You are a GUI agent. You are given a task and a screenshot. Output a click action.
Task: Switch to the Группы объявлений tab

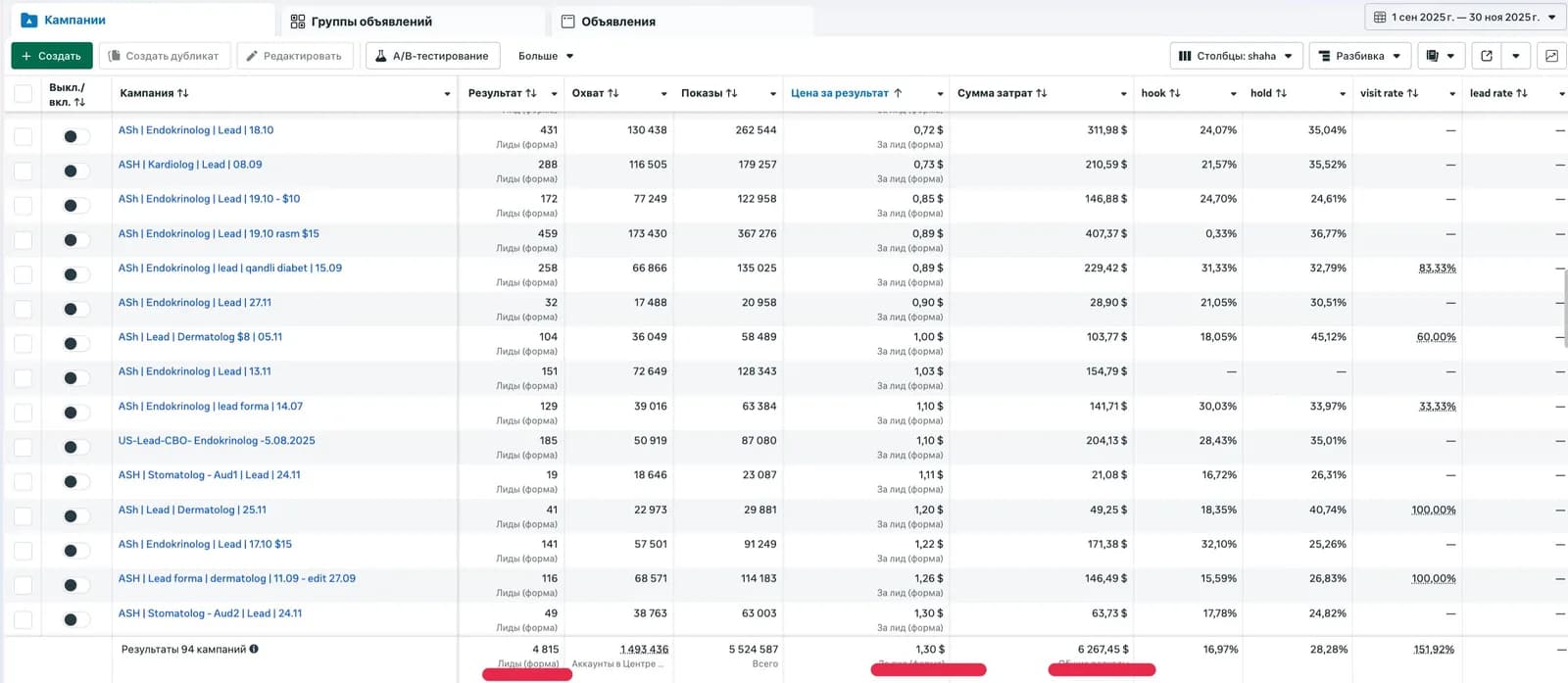[412, 21]
